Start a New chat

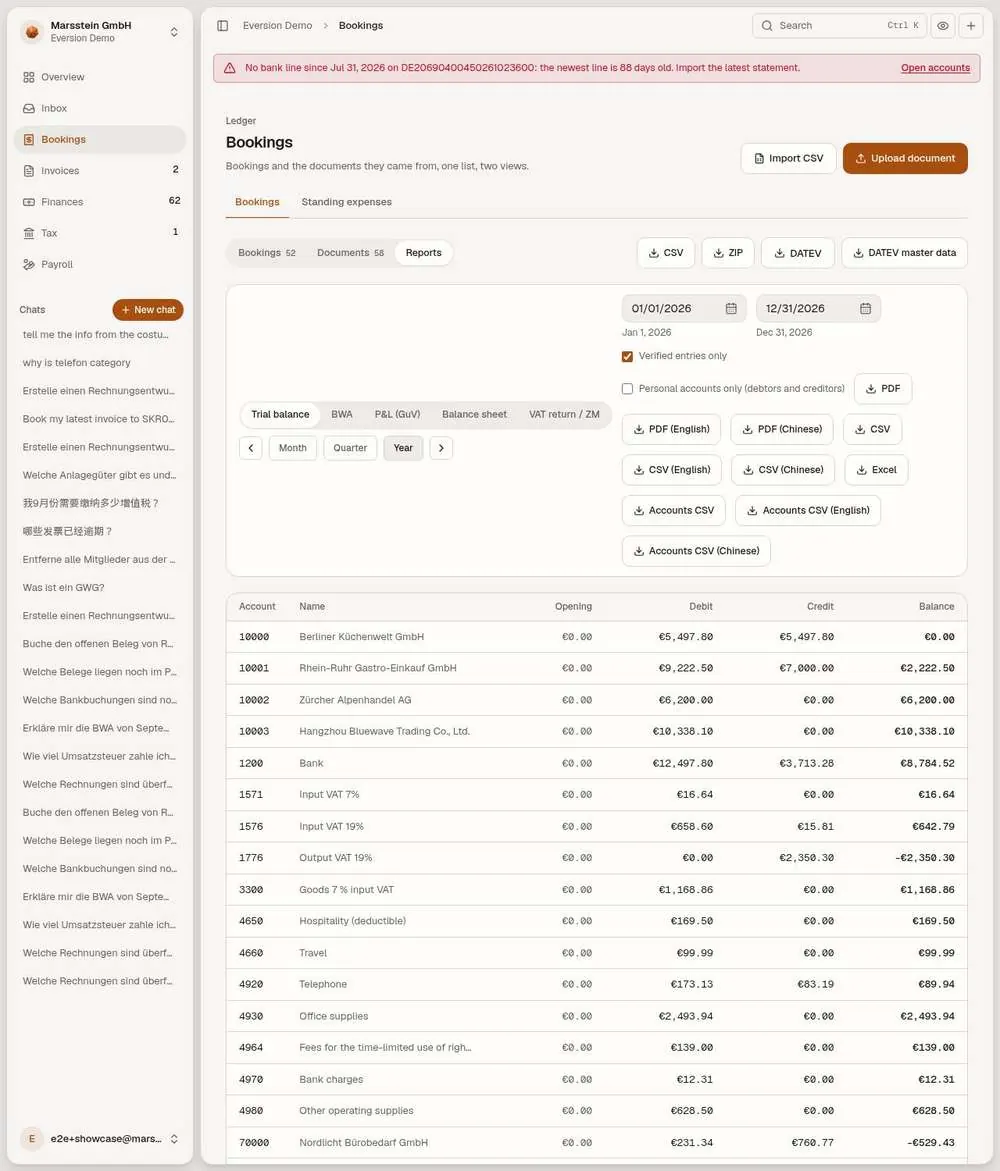(x=148, y=310)
